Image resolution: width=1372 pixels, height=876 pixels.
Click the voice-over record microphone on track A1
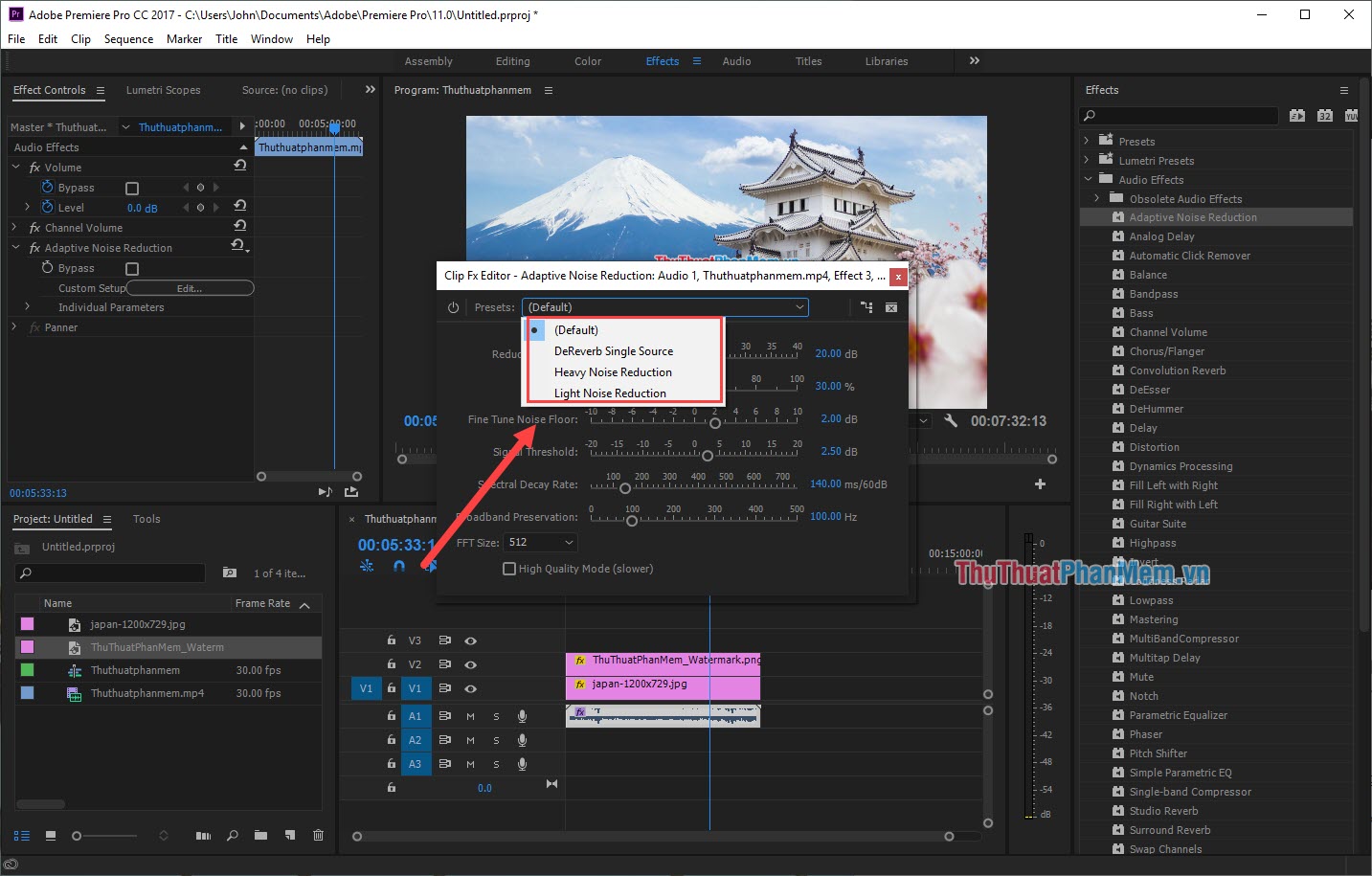point(522,715)
